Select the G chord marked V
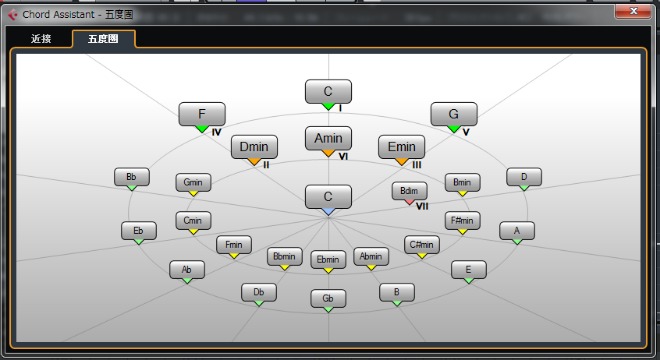This screenshot has width=660, height=360. (454, 114)
